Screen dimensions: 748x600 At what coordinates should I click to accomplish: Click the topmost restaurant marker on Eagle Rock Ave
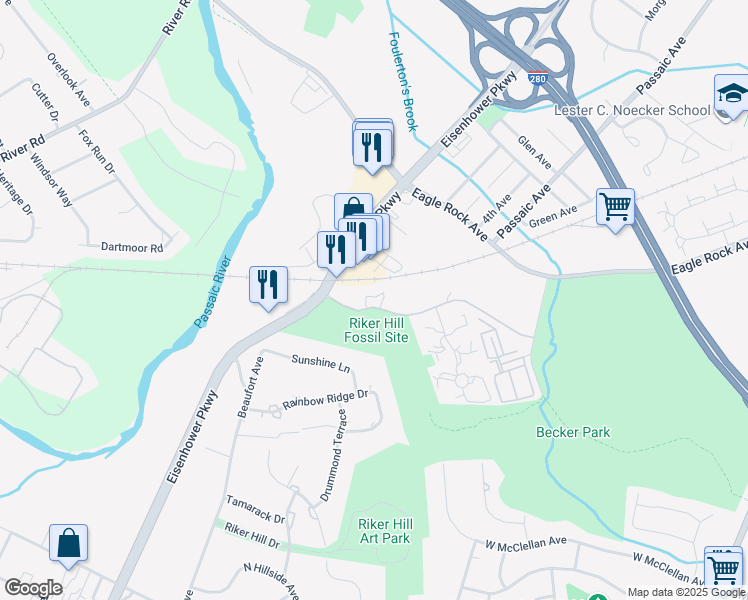tap(373, 151)
